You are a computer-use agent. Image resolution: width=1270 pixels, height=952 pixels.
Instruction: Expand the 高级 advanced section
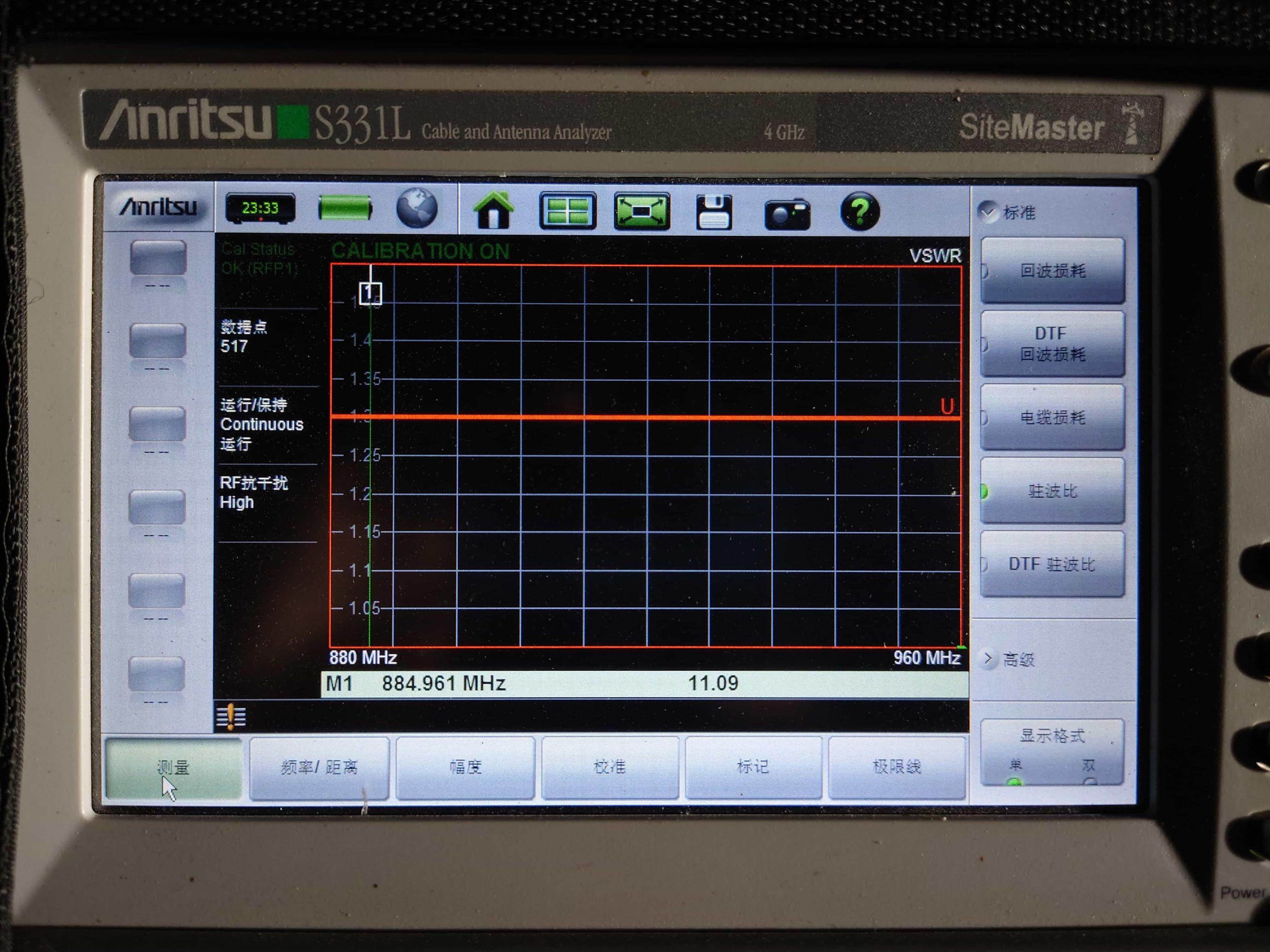[x=1011, y=659]
